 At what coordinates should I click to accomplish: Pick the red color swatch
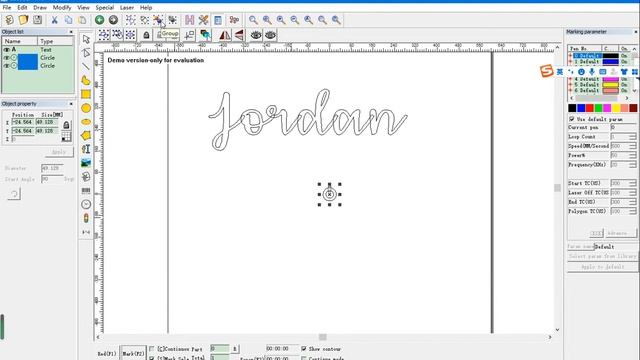pos(589,108)
